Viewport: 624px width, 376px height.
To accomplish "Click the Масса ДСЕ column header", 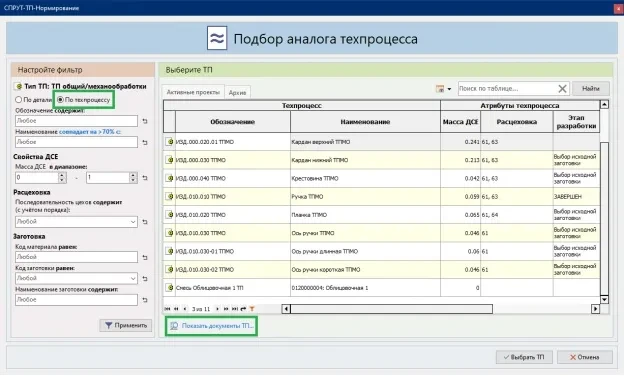I will tap(460, 122).
